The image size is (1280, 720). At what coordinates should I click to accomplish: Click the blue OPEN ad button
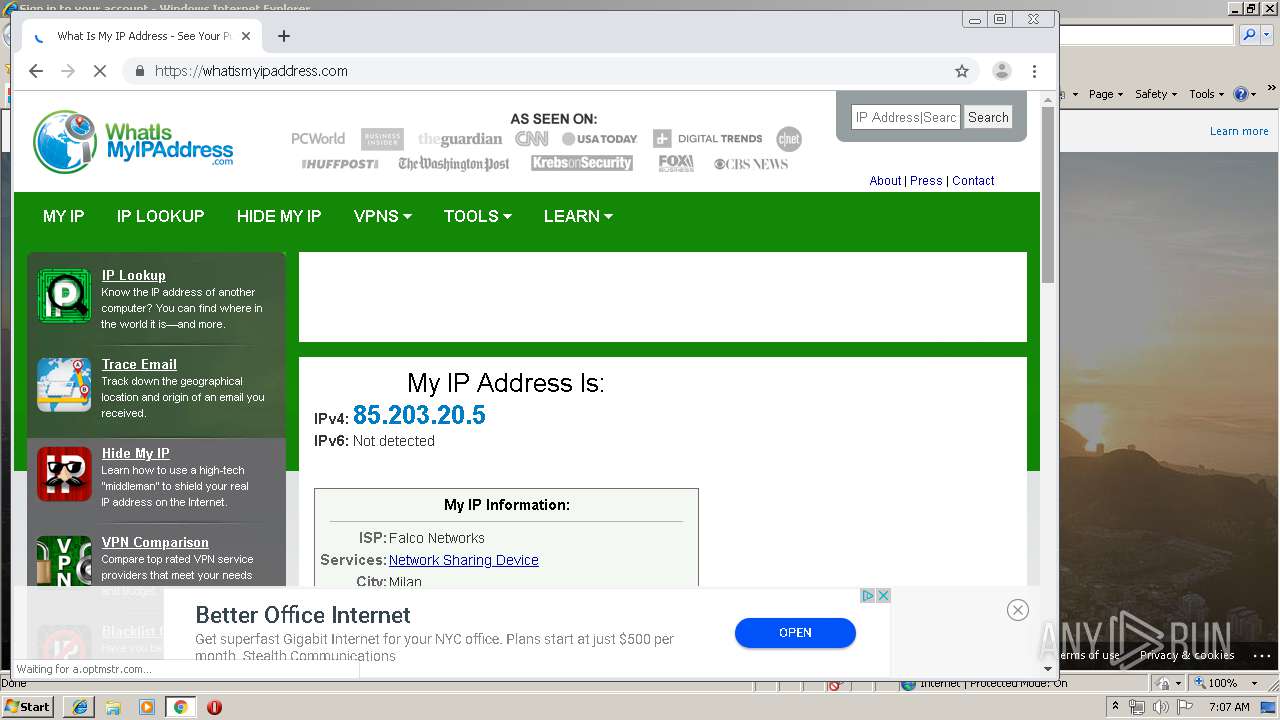tap(795, 632)
